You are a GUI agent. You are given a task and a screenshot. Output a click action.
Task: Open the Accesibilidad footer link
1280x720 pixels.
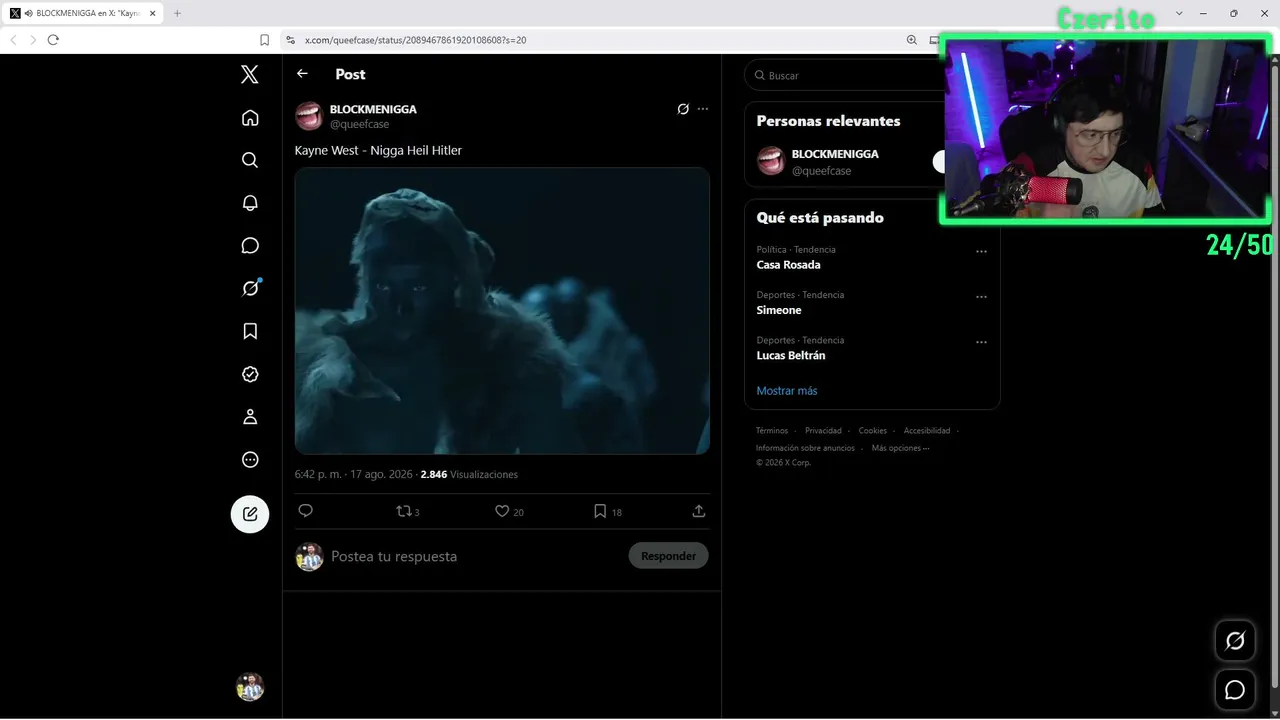(x=927, y=431)
